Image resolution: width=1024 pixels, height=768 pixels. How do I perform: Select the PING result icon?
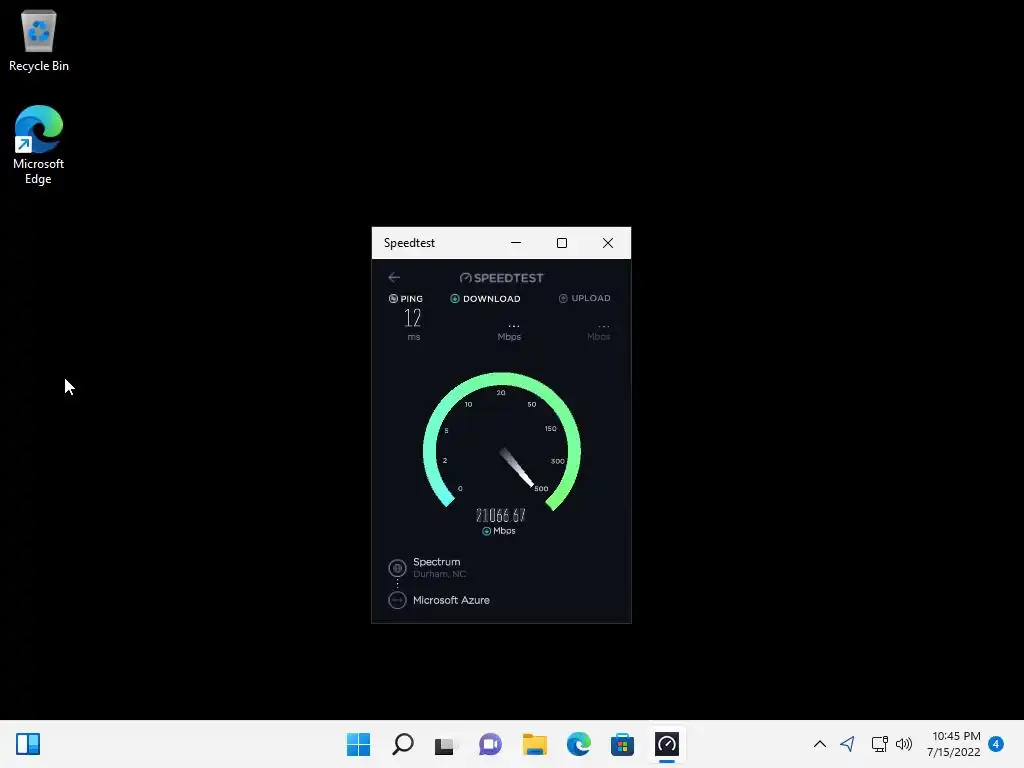pos(393,298)
